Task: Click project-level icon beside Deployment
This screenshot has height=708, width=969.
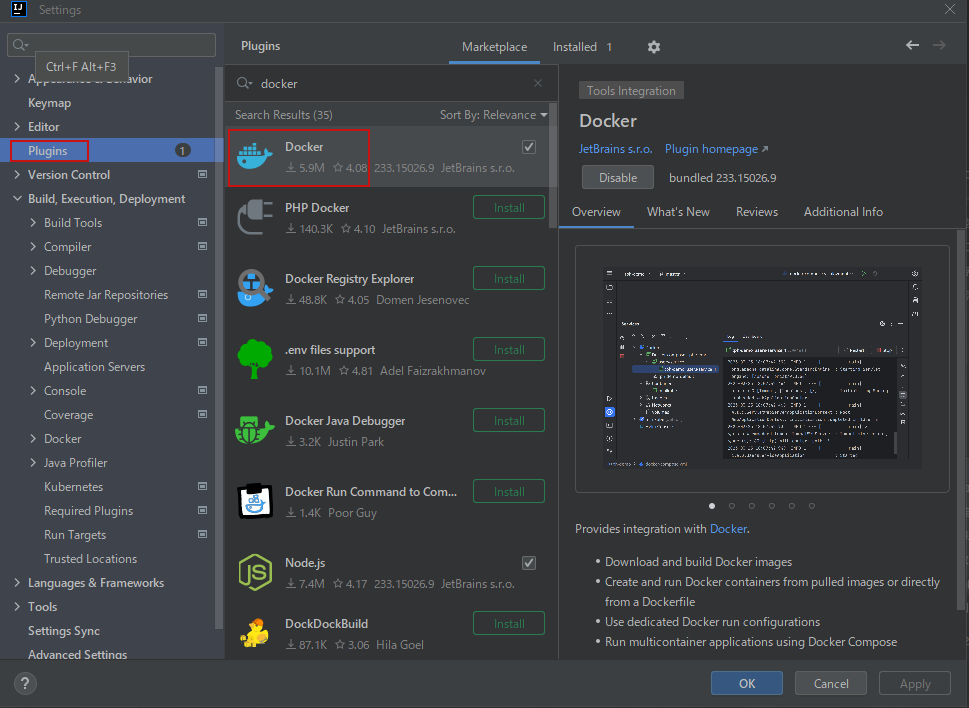Action: [202, 342]
